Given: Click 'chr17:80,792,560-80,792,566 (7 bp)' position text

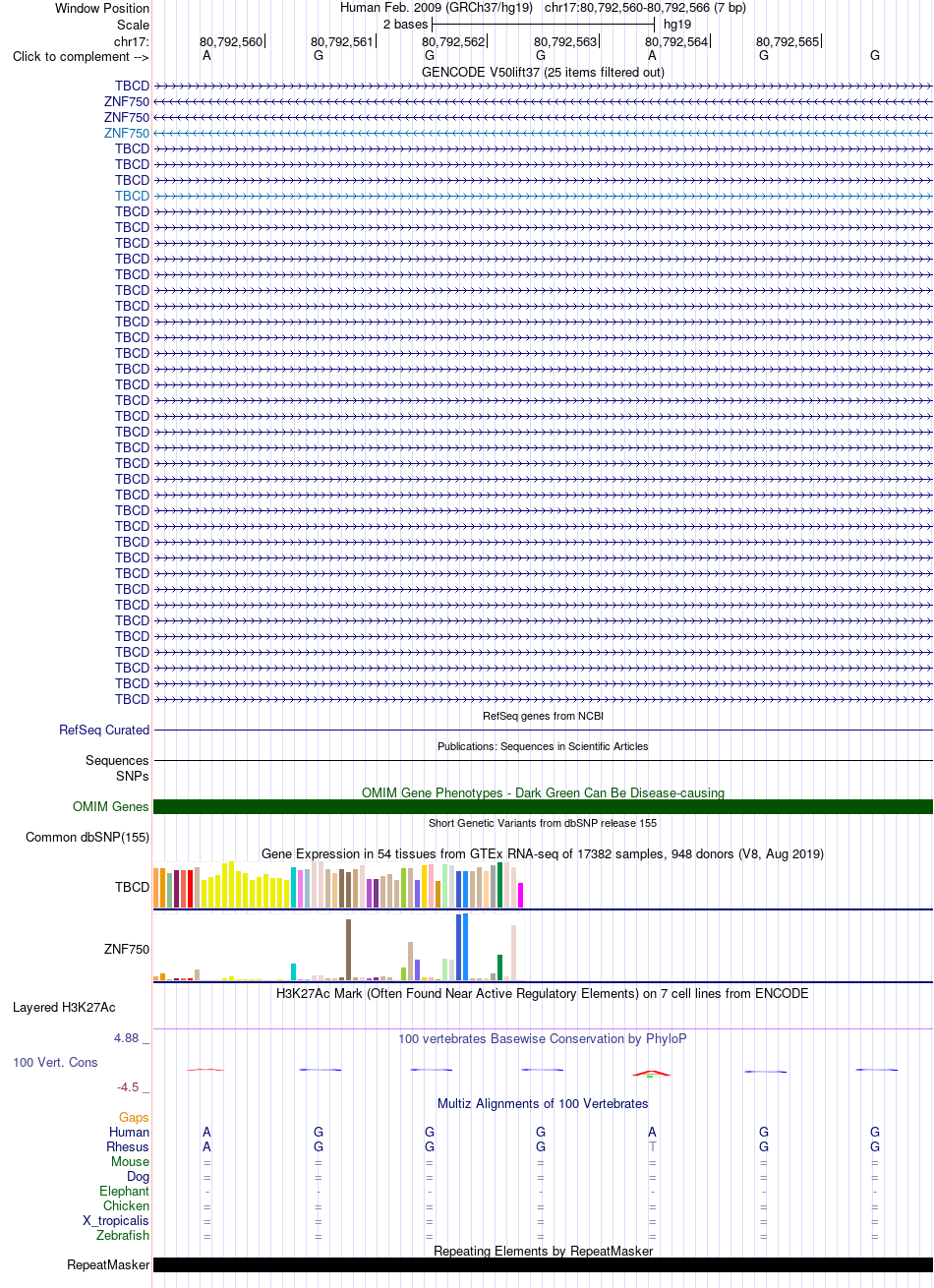Looking at the screenshot, I should point(645,8).
